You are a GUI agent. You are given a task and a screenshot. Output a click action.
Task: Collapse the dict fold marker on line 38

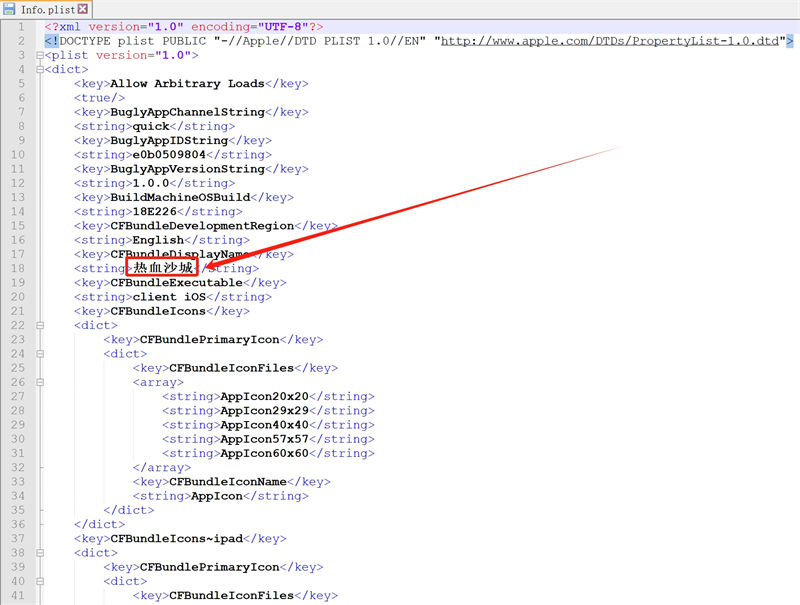click(40, 553)
